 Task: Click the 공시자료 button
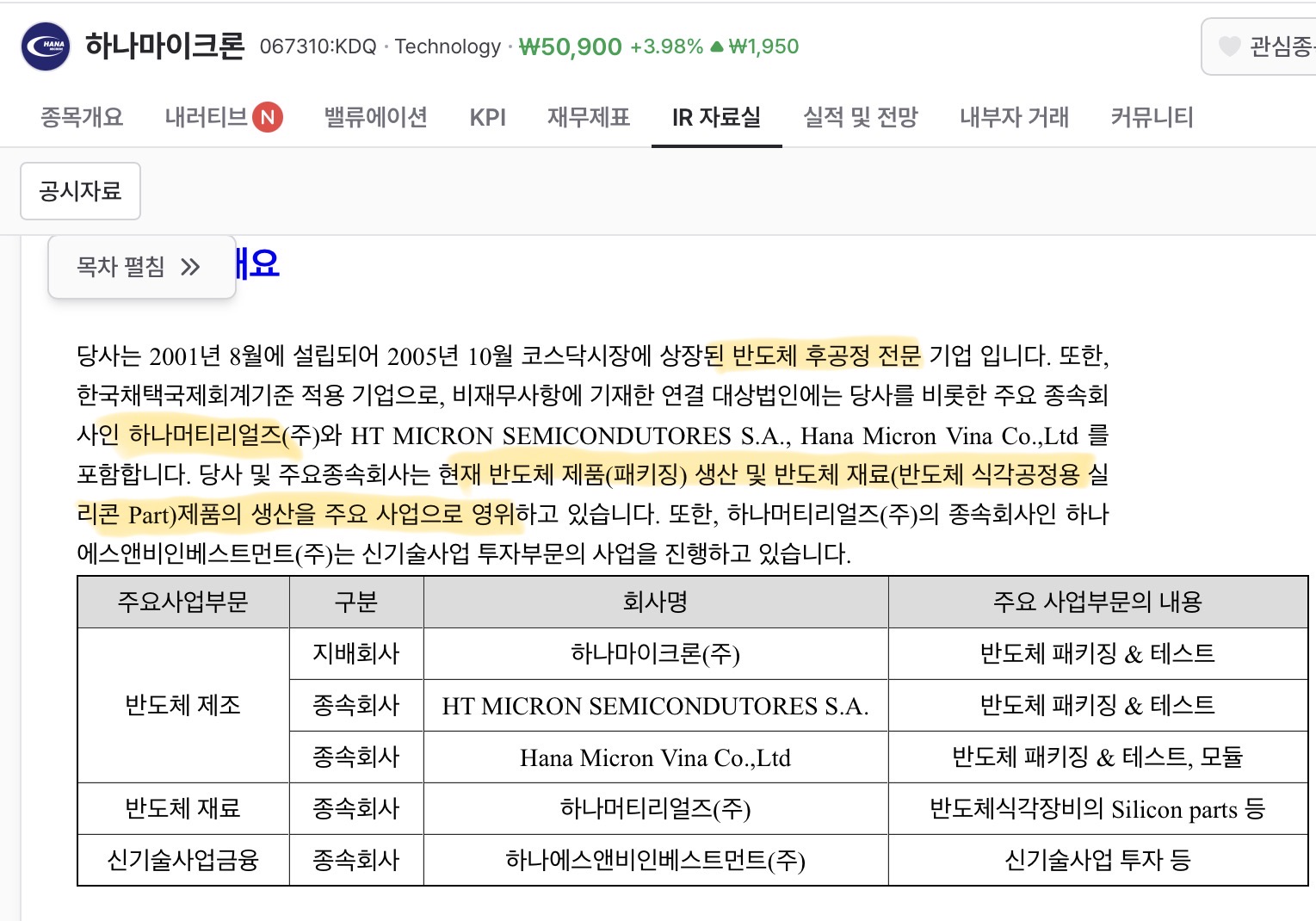click(80, 191)
